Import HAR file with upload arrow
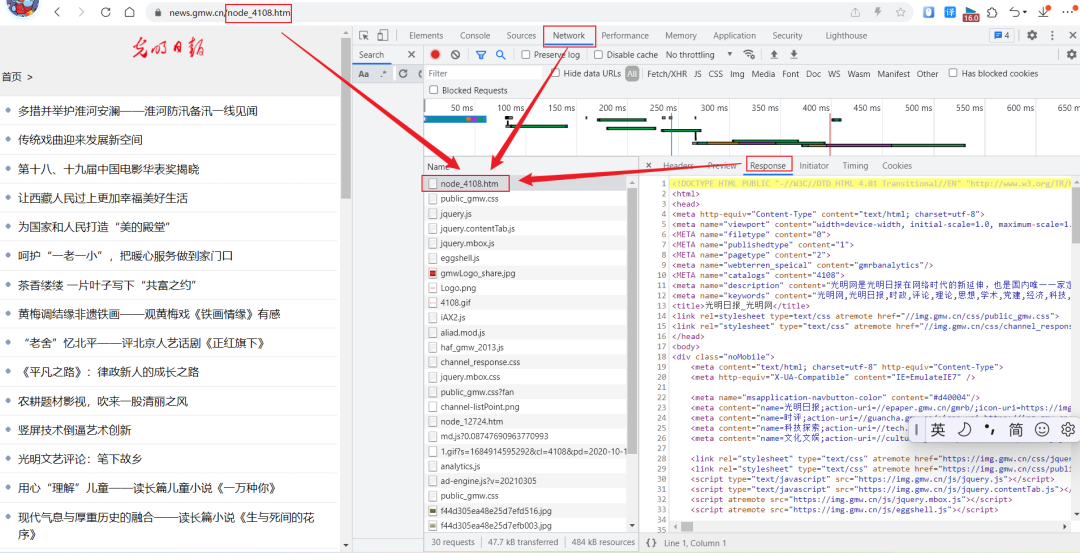Viewport: 1080px width, 553px height. tap(773, 55)
